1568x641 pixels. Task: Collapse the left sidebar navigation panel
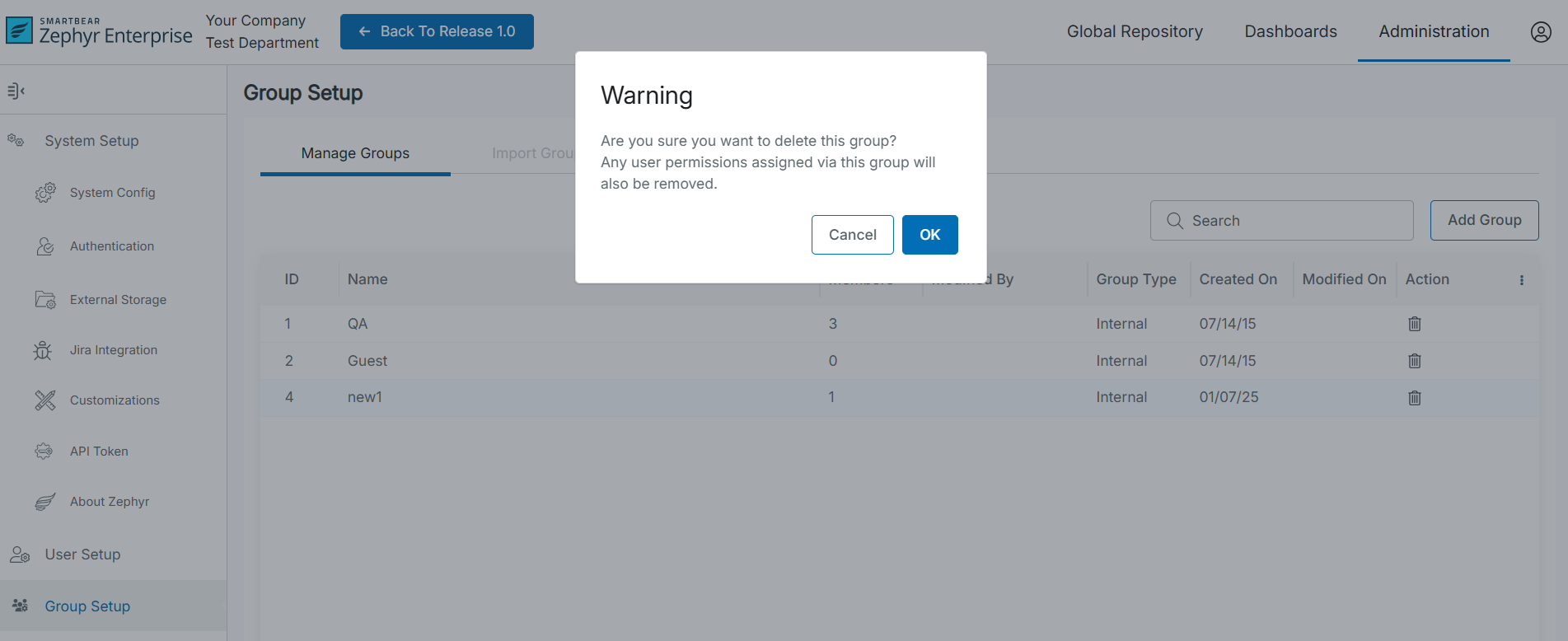tap(16, 91)
